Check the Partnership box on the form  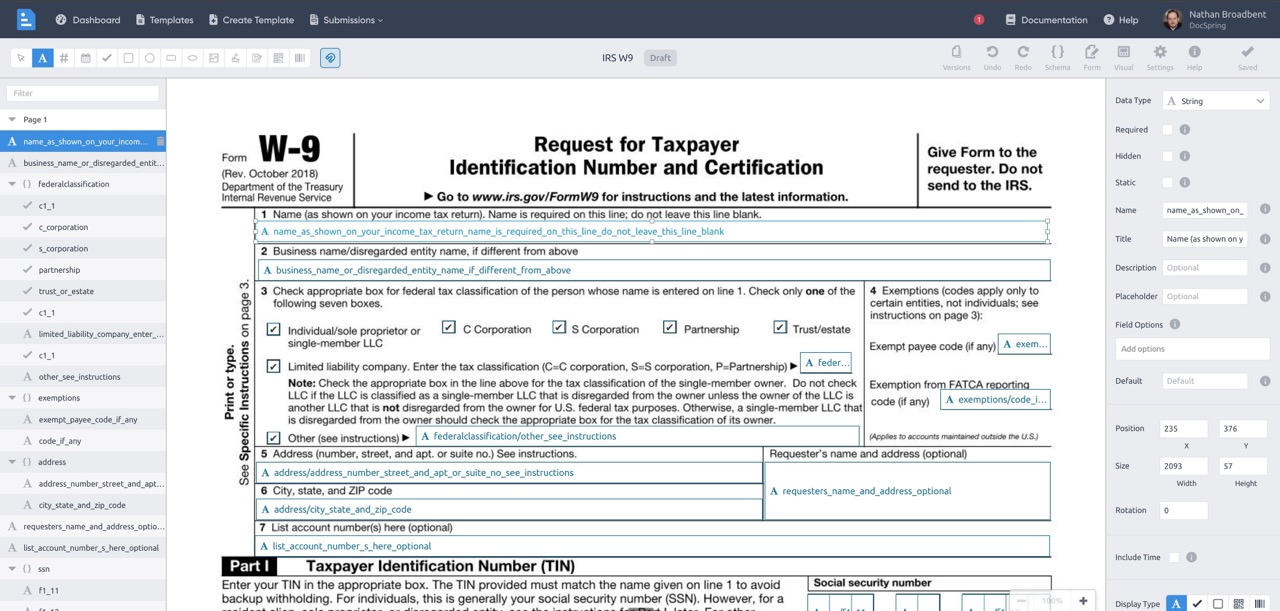(x=669, y=327)
